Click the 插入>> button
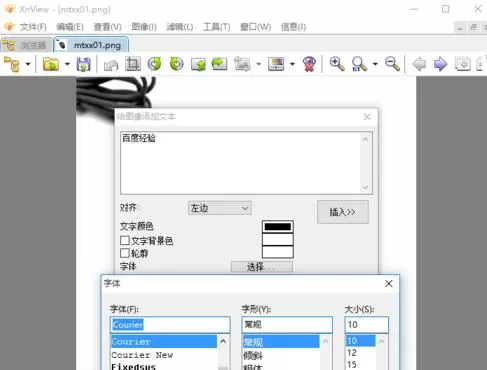487x370 pixels. pos(343,212)
